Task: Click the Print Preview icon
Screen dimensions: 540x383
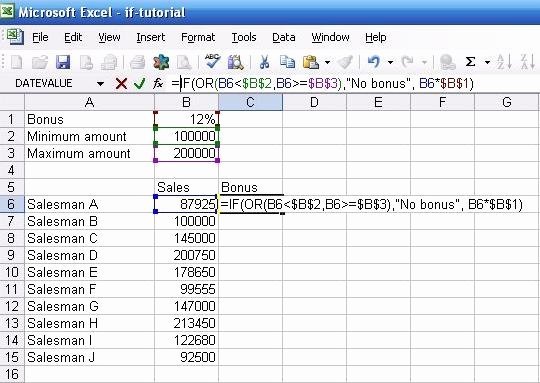Action: pyautogui.click(x=184, y=62)
